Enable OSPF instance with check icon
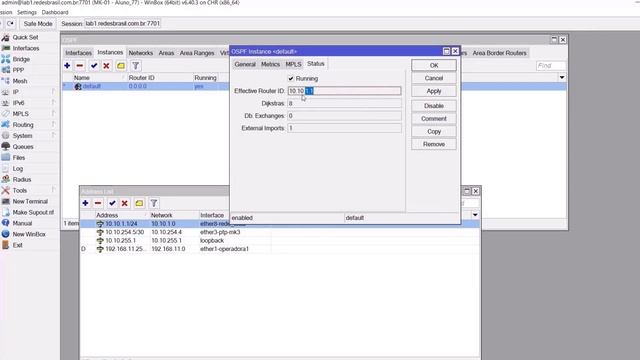 (94, 66)
